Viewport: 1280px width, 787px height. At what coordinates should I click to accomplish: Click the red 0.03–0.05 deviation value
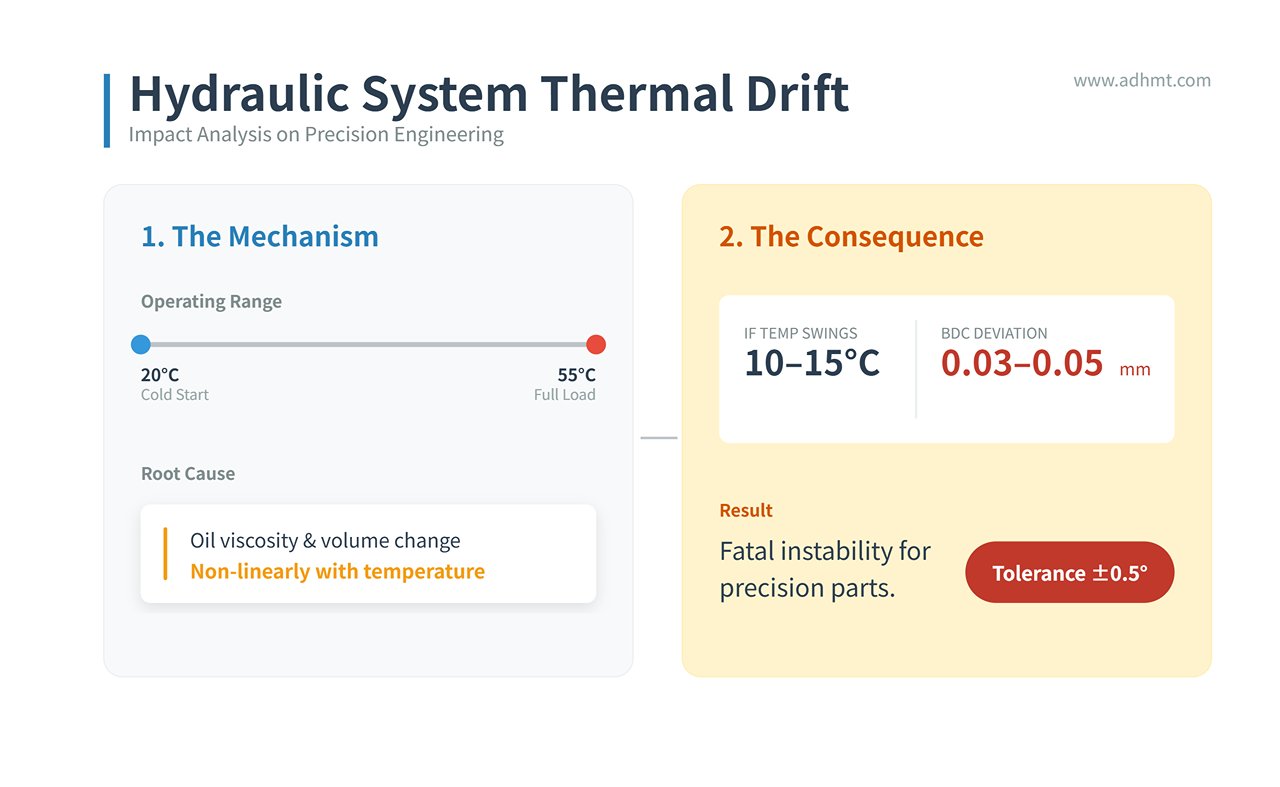pyautogui.click(x=1022, y=364)
